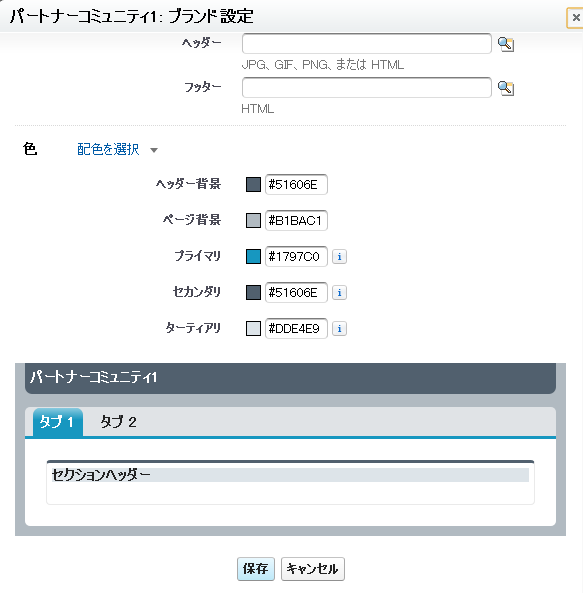Close the ブランド設定 dialog with X
The image size is (583, 593).
pyautogui.click(x=575, y=17)
